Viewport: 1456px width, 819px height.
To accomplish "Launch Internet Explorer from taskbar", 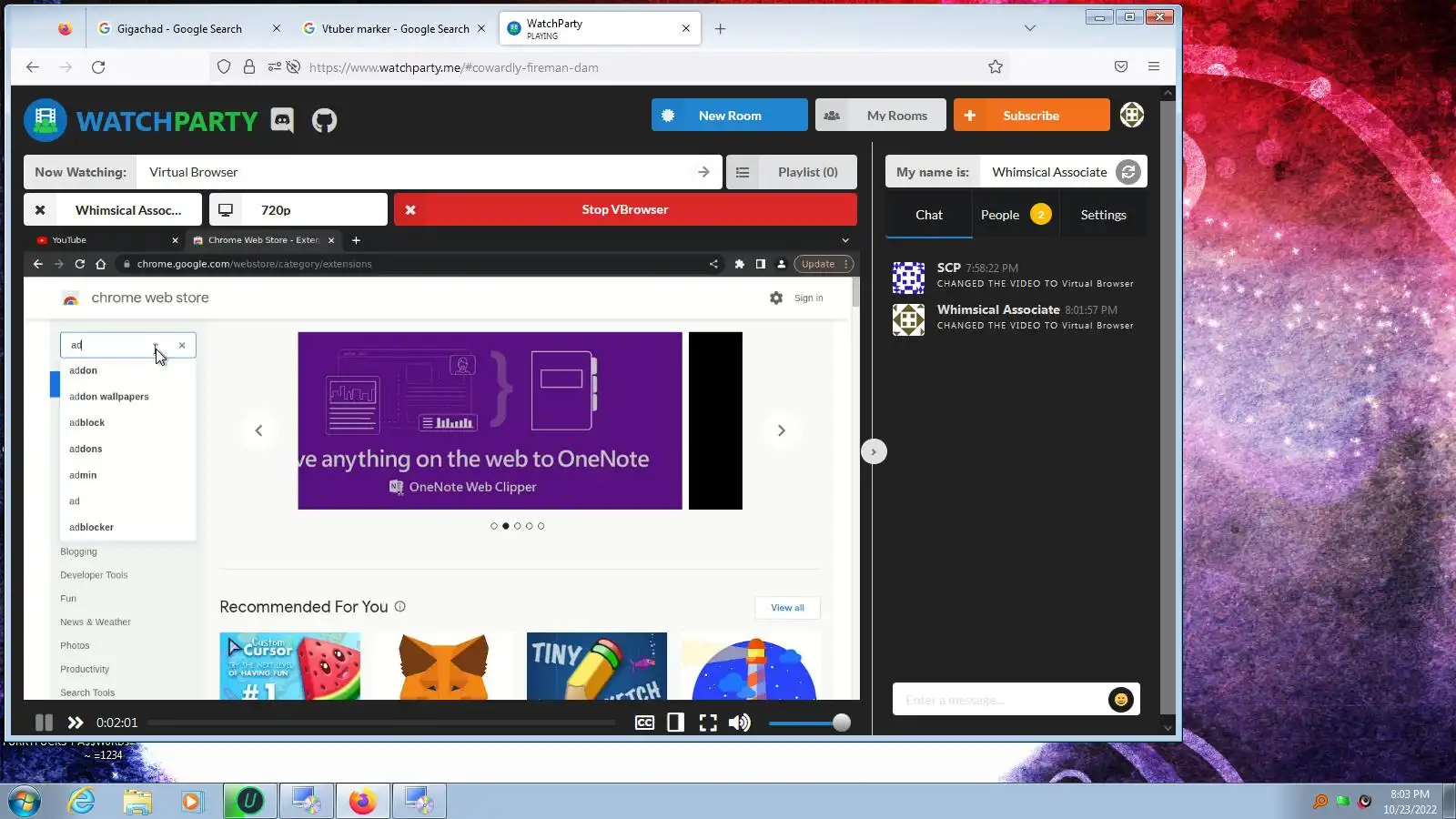I will [x=82, y=801].
